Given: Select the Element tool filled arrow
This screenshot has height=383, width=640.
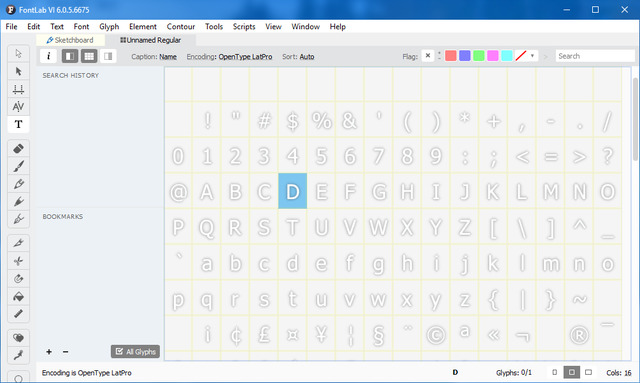Looking at the screenshot, I should pyautogui.click(x=18, y=71).
